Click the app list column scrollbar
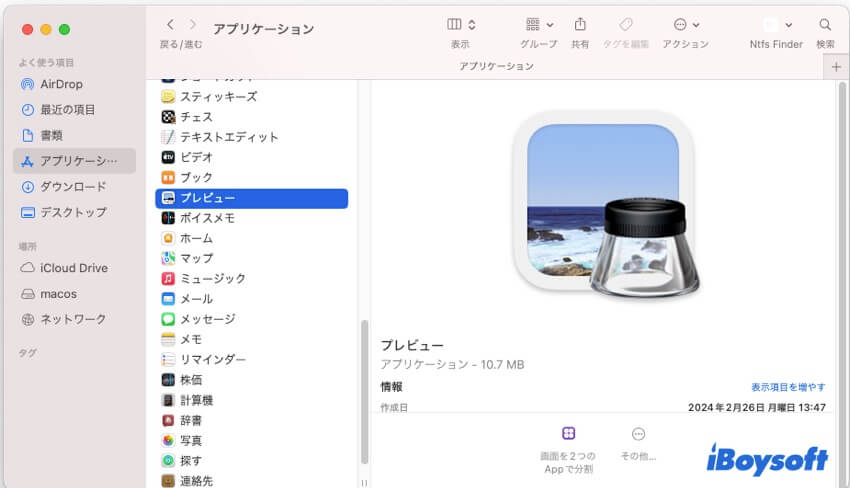The height and width of the screenshot is (488, 850). (x=364, y=392)
